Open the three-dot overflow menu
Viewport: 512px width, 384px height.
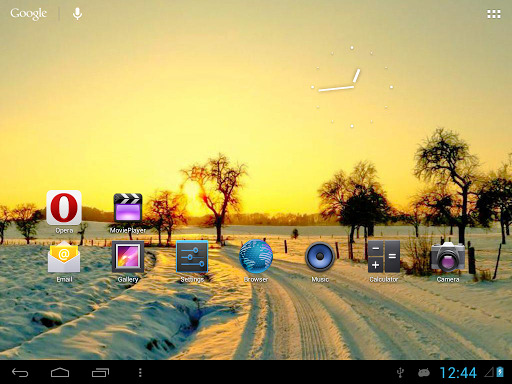tap(140, 372)
